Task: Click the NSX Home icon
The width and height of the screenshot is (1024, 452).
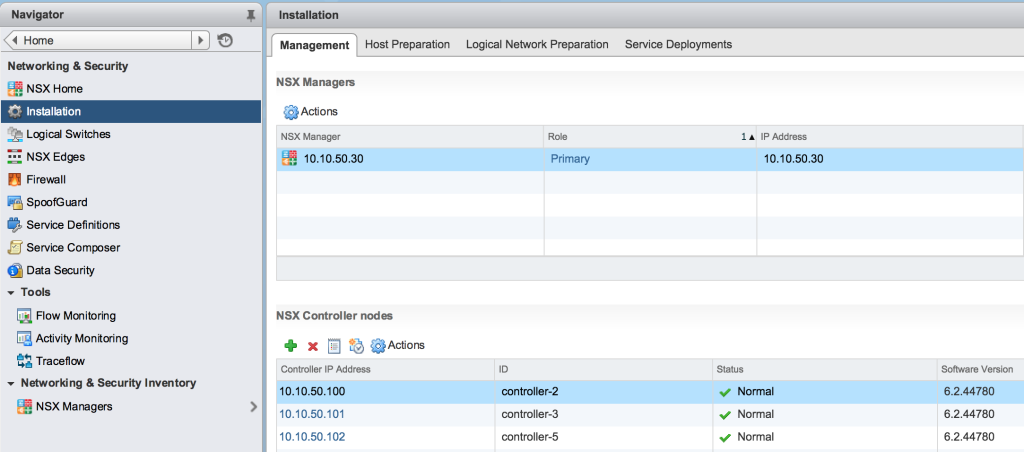Action: click(15, 89)
